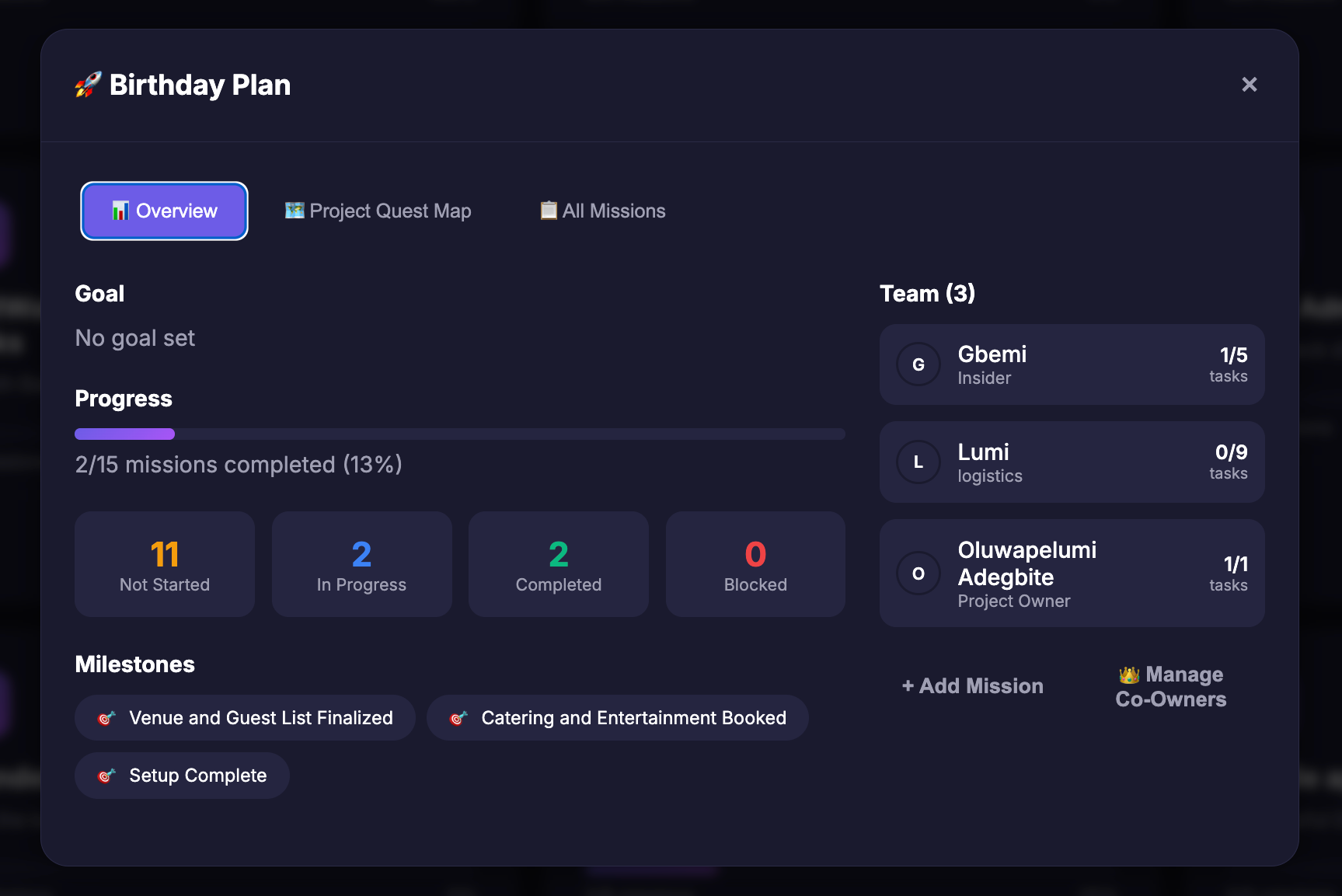Select the dart icon on Venue milestone chip
Screen dimensions: 1342x896
pyautogui.click(x=106, y=717)
